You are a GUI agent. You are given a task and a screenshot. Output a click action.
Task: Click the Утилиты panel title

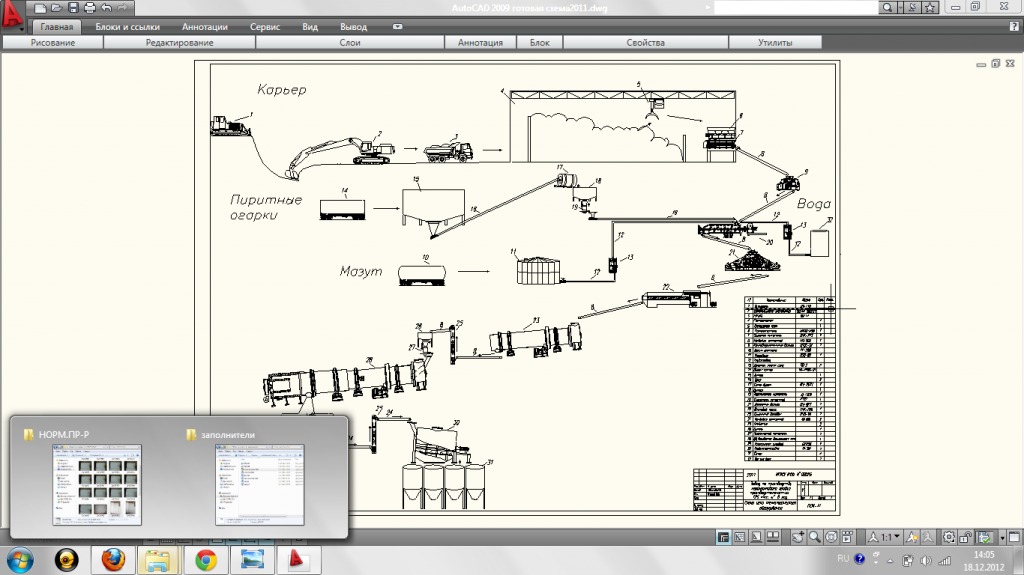[x=775, y=42]
